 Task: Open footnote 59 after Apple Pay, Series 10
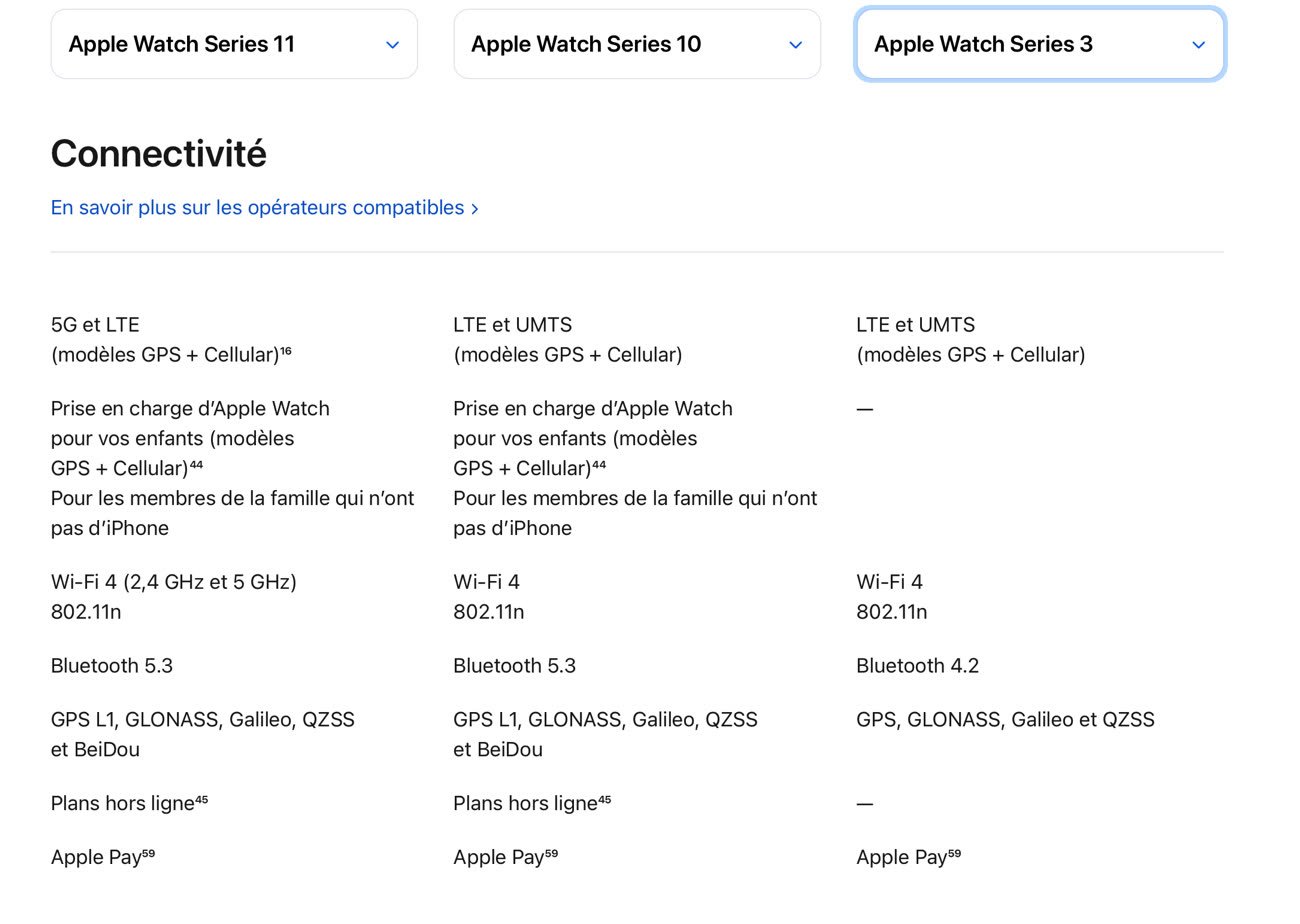551,854
